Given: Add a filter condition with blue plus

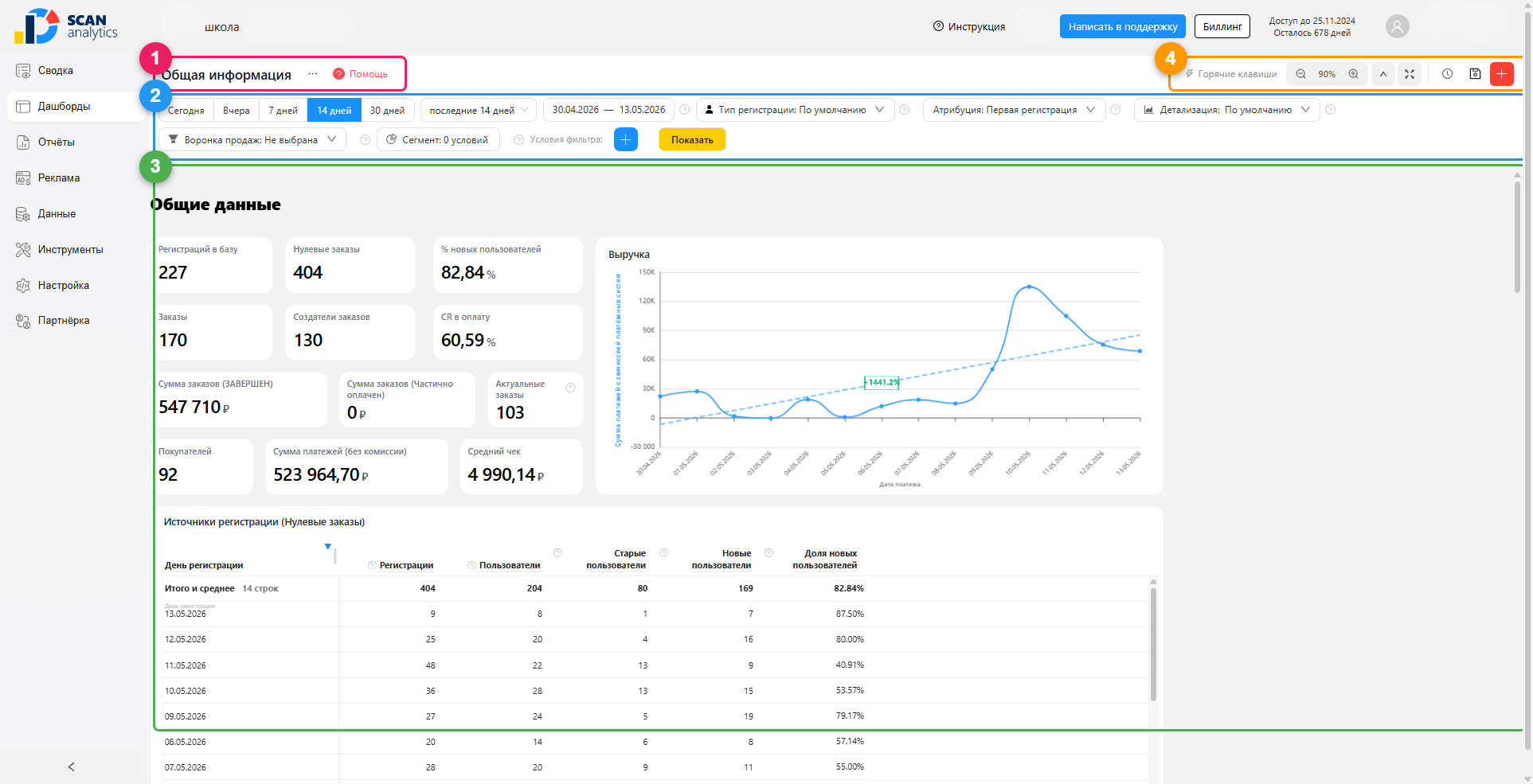Looking at the screenshot, I should pos(626,139).
